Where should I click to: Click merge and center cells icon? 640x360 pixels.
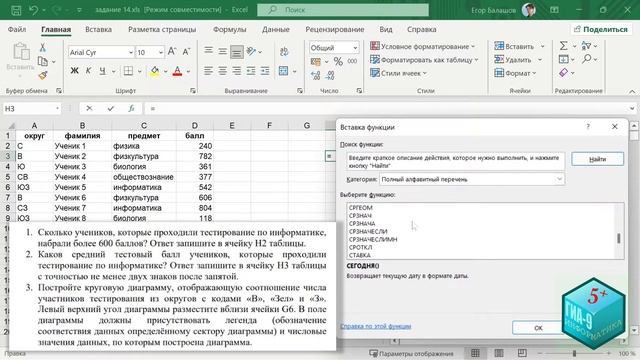[283, 71]
